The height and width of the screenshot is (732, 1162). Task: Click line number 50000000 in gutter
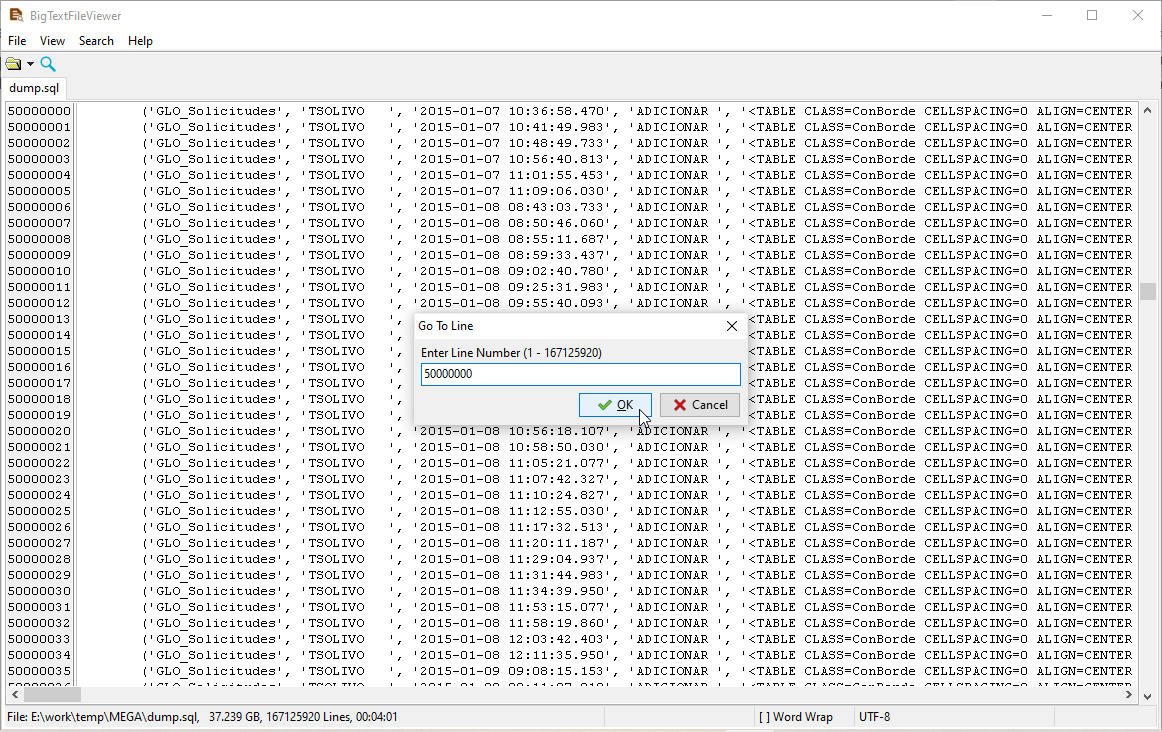(x=39, y=111)
